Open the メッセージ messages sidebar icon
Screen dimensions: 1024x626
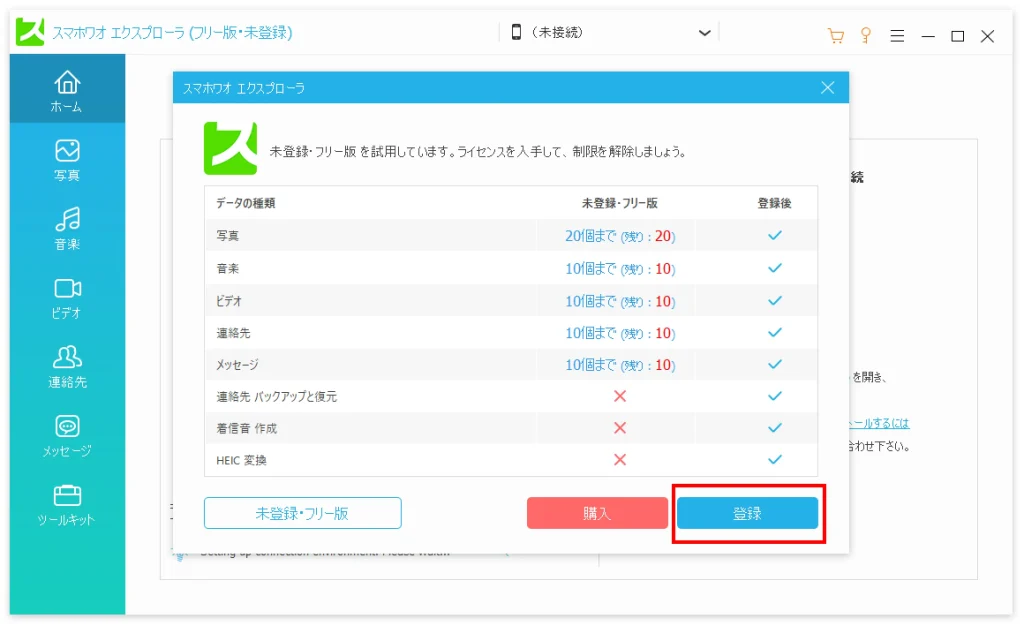[67, 435]
